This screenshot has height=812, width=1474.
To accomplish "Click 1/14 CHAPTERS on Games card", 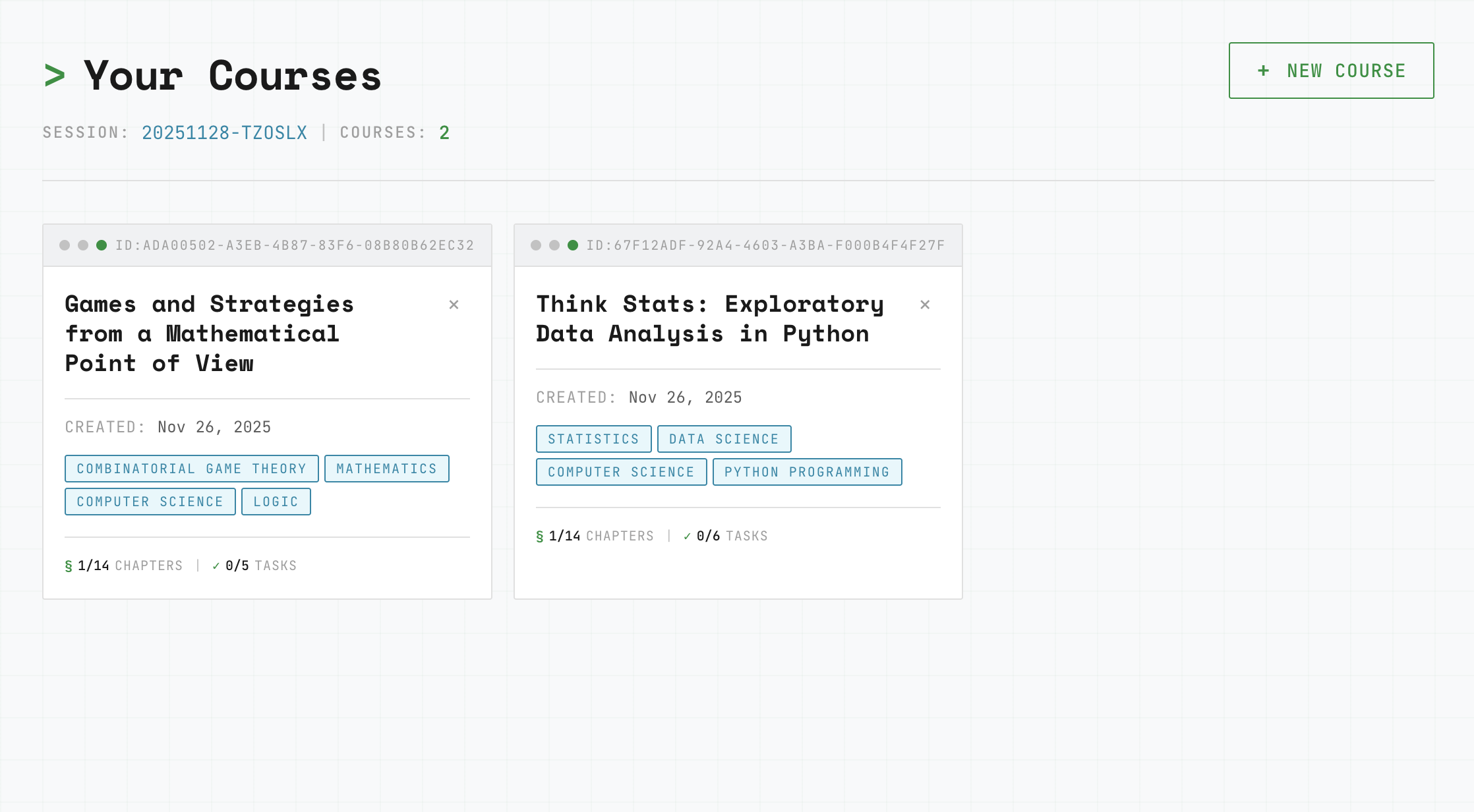I will pos(129,565).
